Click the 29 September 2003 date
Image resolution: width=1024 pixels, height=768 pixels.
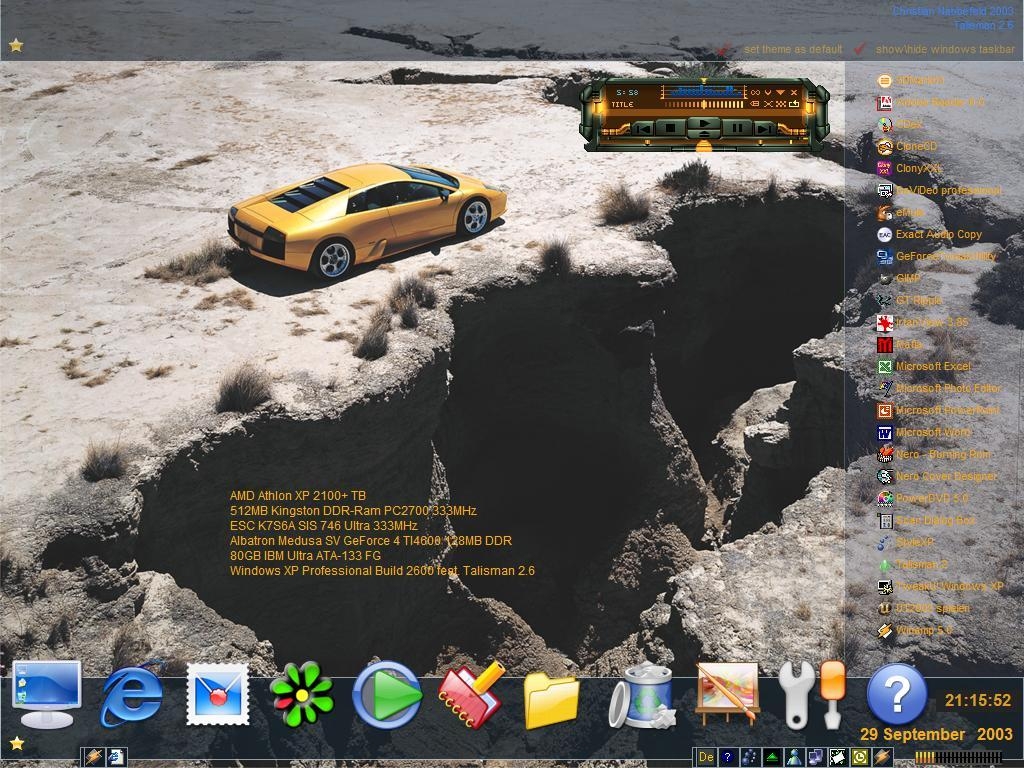pyautogui.click(x=936, y=735)
